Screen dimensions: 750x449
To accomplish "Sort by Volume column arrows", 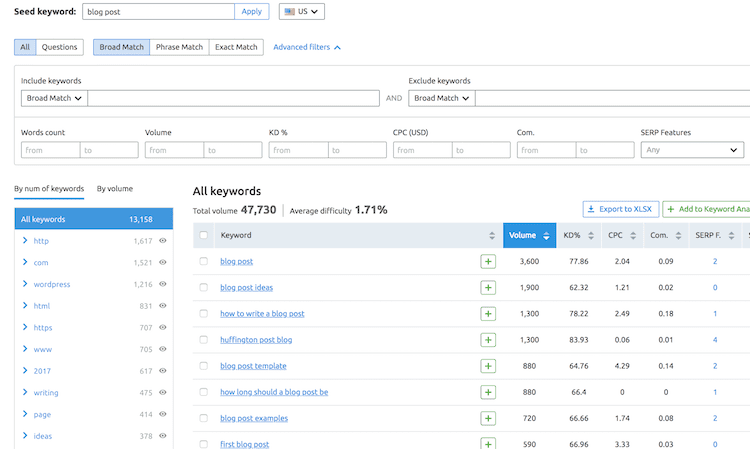I will (546, 235).
